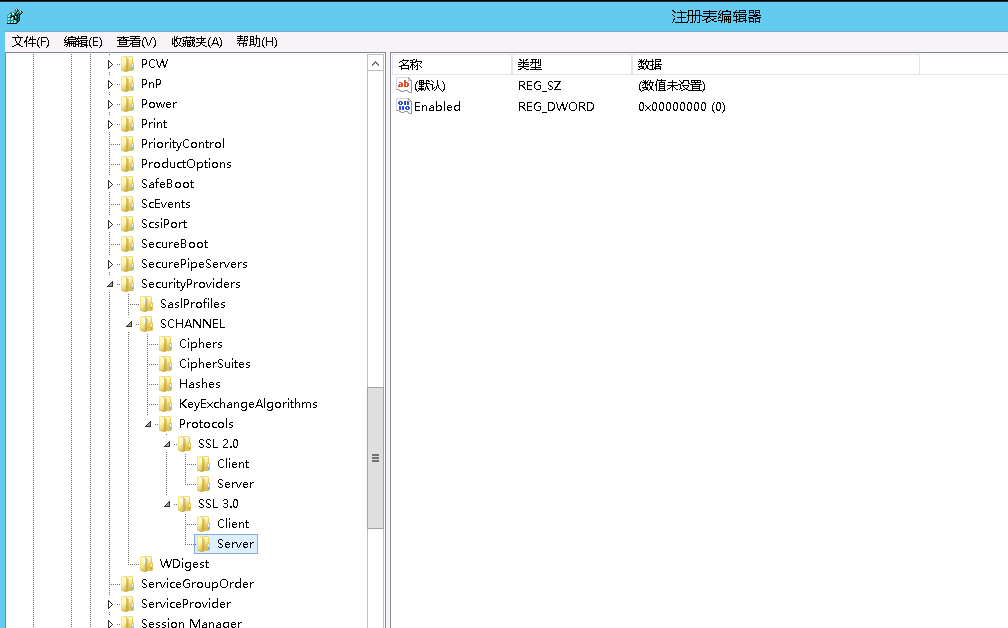Click the SecureBoot folder icon

tap(127, 244)
